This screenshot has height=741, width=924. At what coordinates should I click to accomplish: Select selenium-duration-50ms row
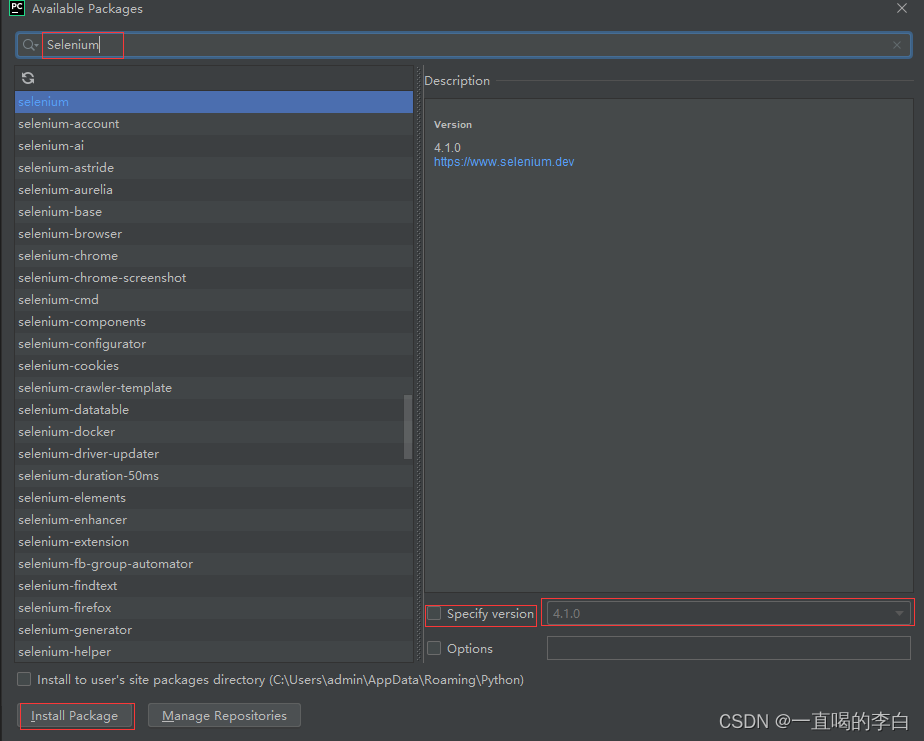214,476
